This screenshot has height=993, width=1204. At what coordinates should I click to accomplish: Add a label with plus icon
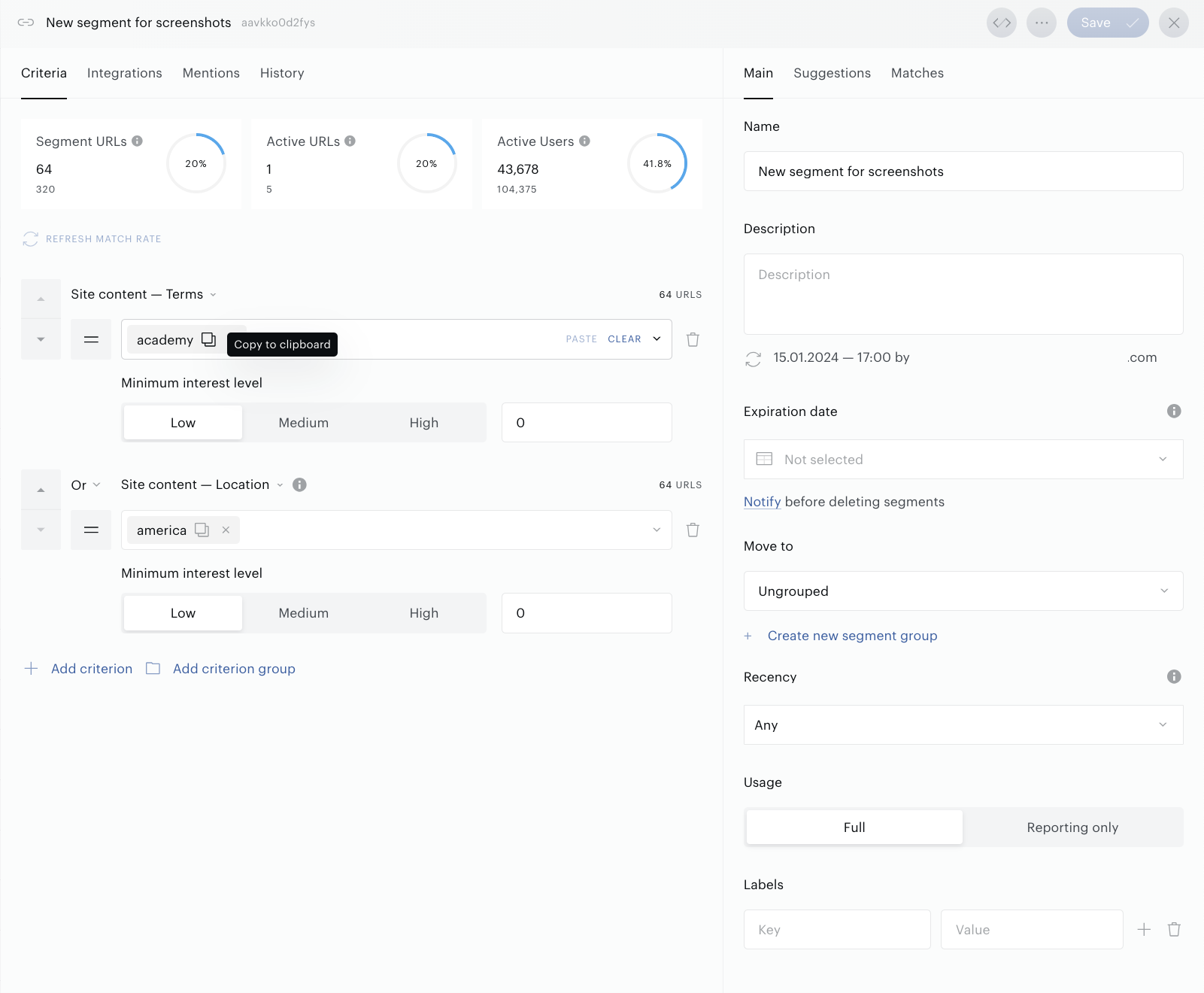point(1144,929)
